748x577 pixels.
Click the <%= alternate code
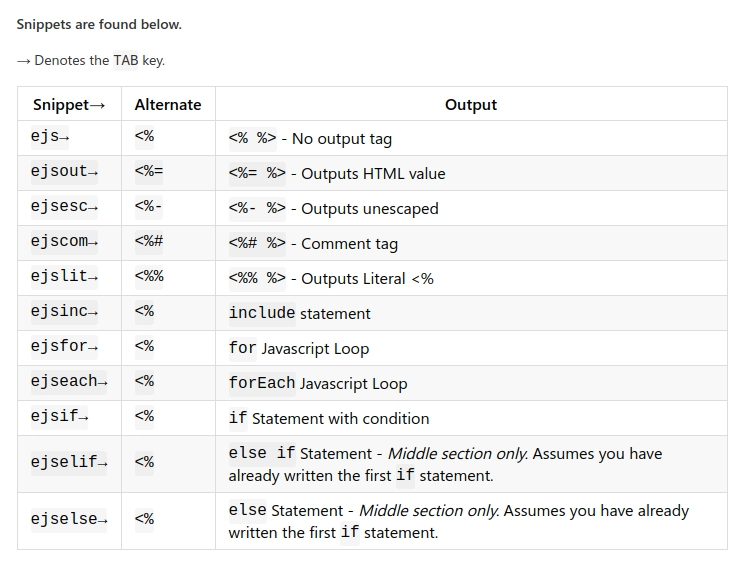click(149, 171)
